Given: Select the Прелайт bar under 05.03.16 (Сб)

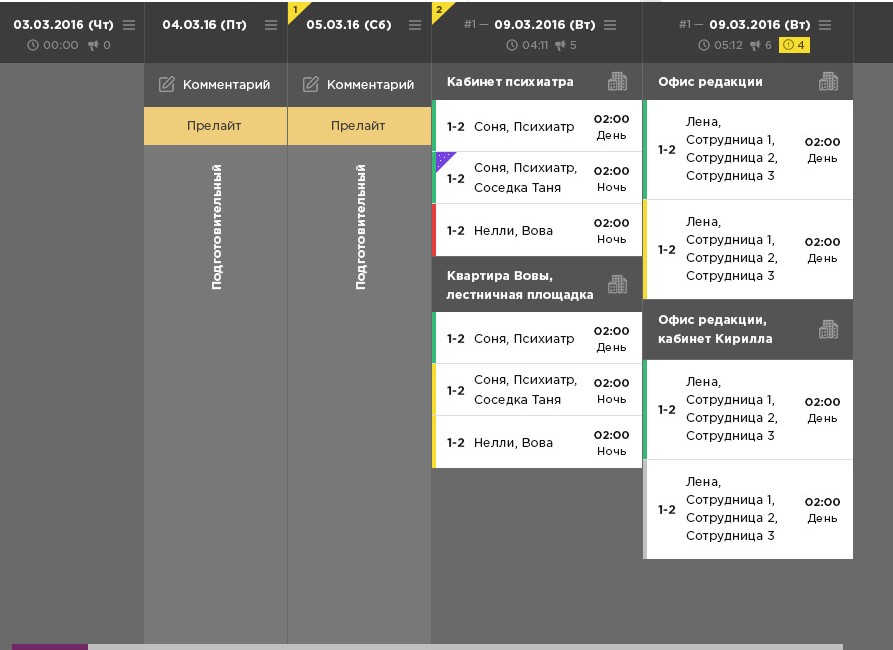Looking at the screenshot, I should click(x=359, y=126).
